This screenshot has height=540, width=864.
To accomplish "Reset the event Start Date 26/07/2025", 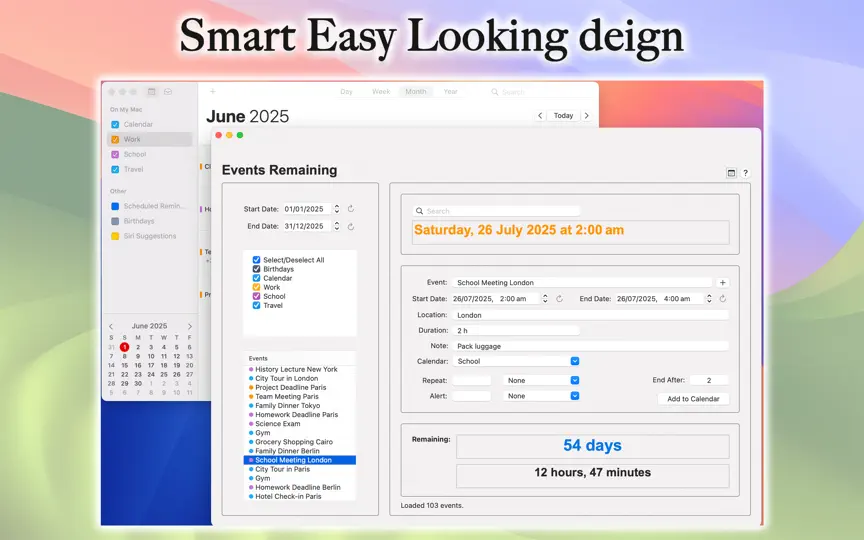I will coord(559,299).
